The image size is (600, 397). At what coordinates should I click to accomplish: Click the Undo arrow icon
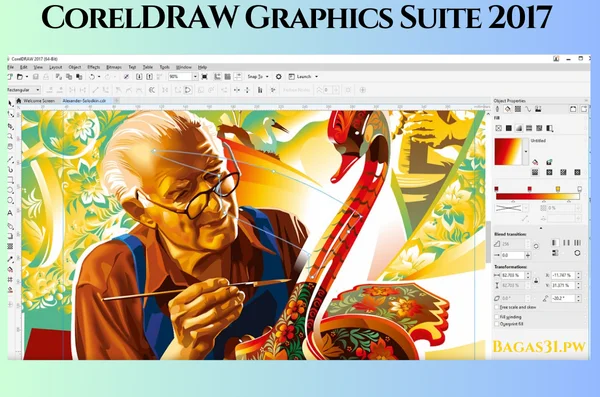92,77
